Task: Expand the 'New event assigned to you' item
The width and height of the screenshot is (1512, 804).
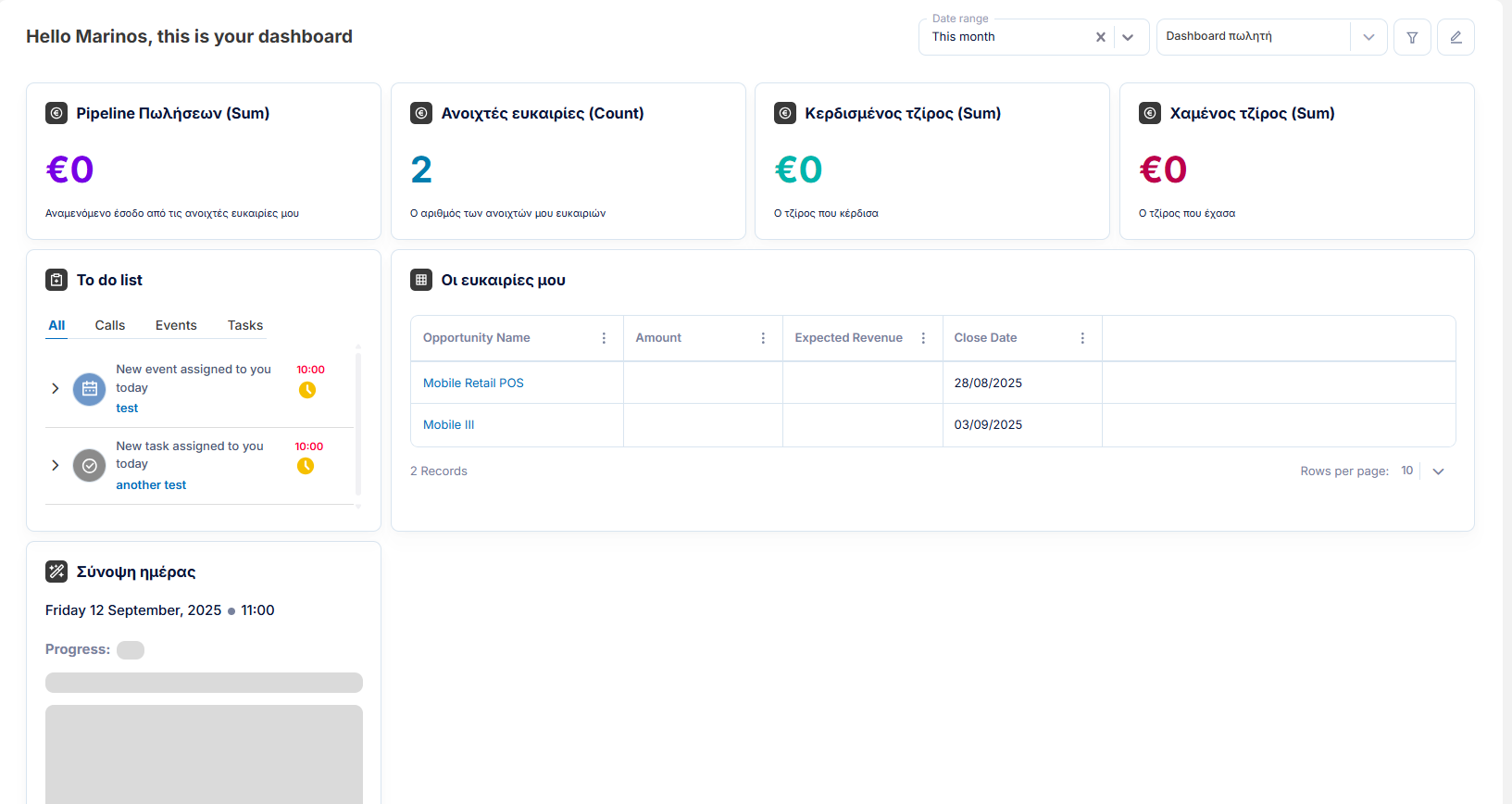Action: tap(56, 388)
